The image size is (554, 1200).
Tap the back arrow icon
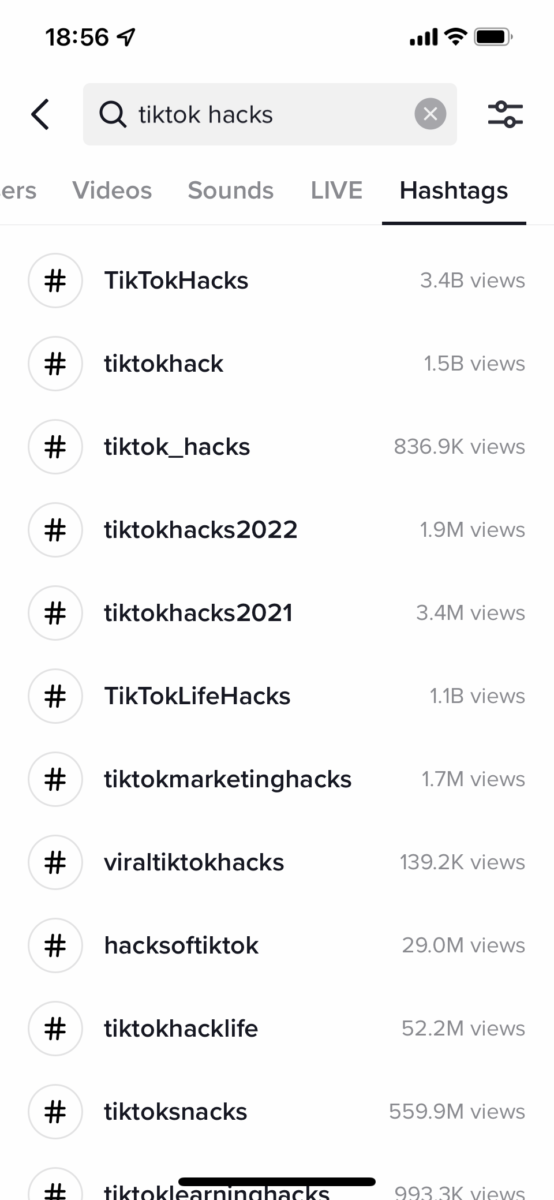(40, 114)
